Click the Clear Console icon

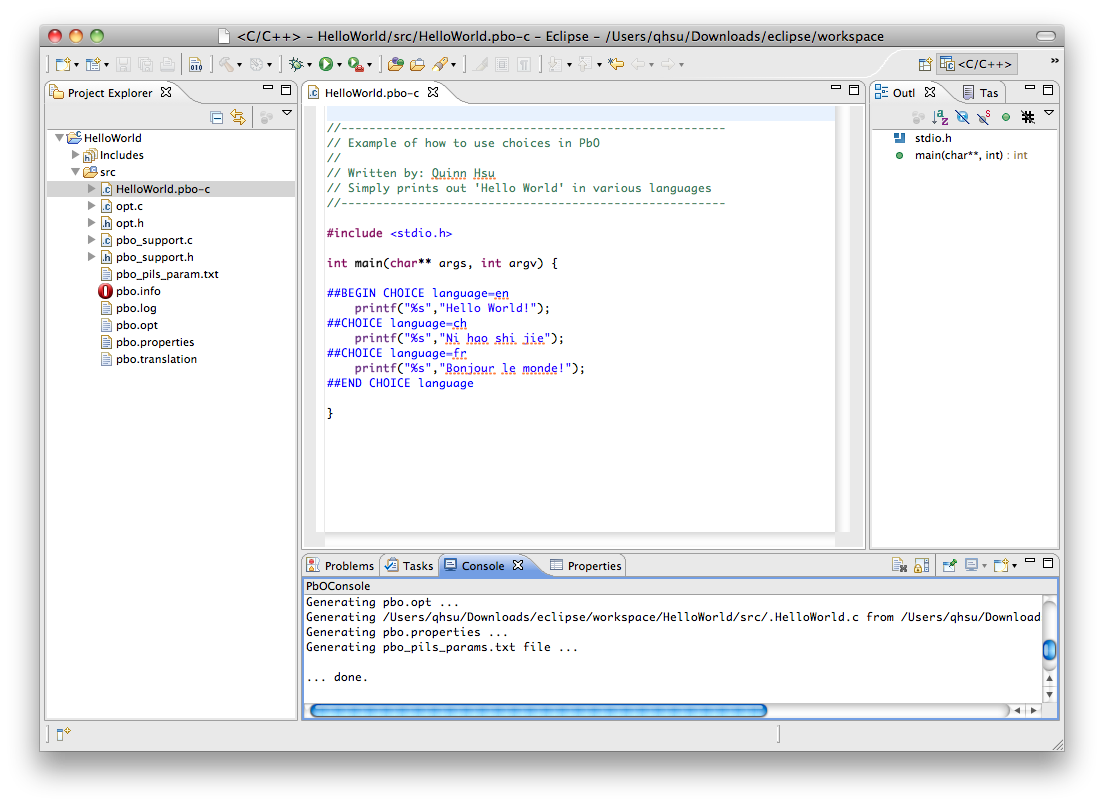pos(900,566)
